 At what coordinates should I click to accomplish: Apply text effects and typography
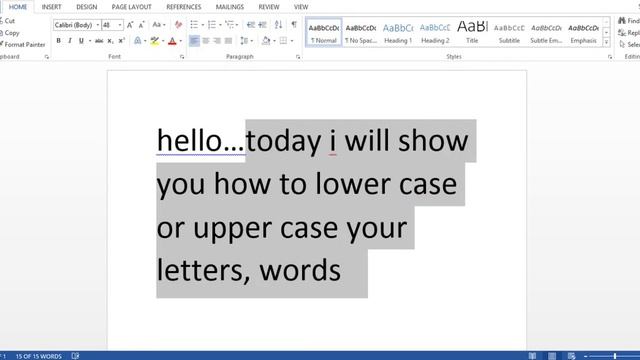[138, 41]
